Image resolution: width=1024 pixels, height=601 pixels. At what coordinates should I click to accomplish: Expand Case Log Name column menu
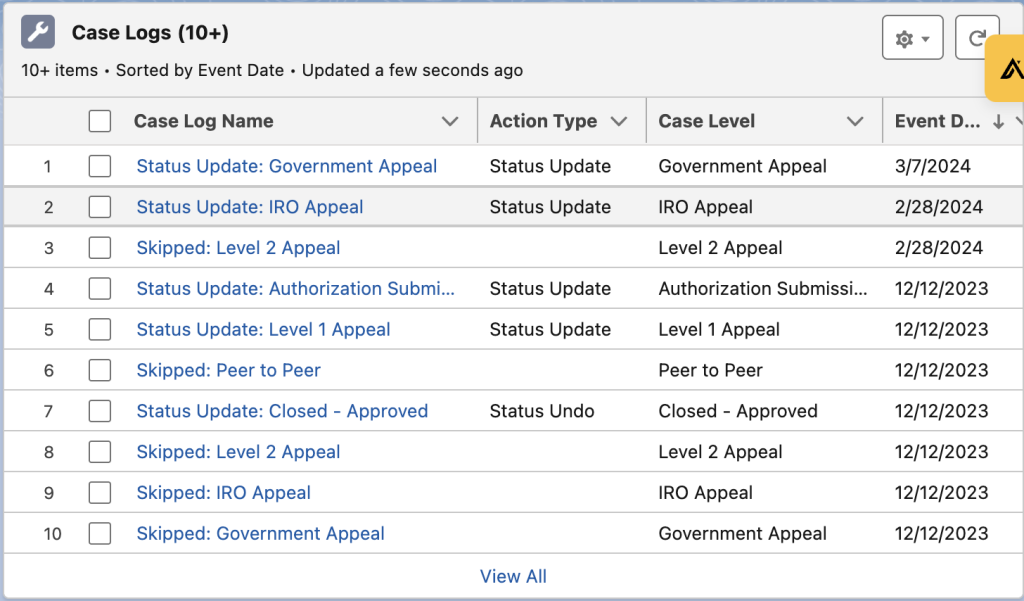[450, 122]
